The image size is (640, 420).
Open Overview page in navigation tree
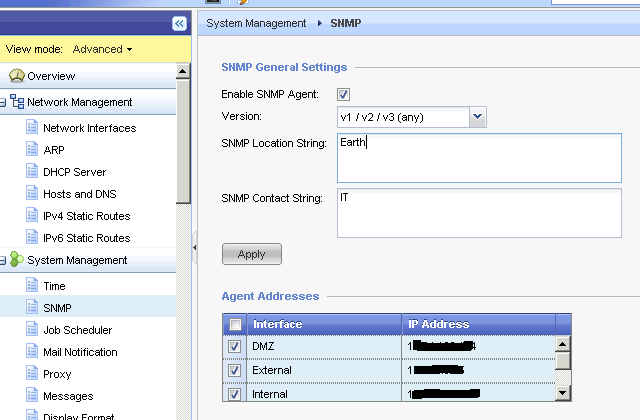51,76
